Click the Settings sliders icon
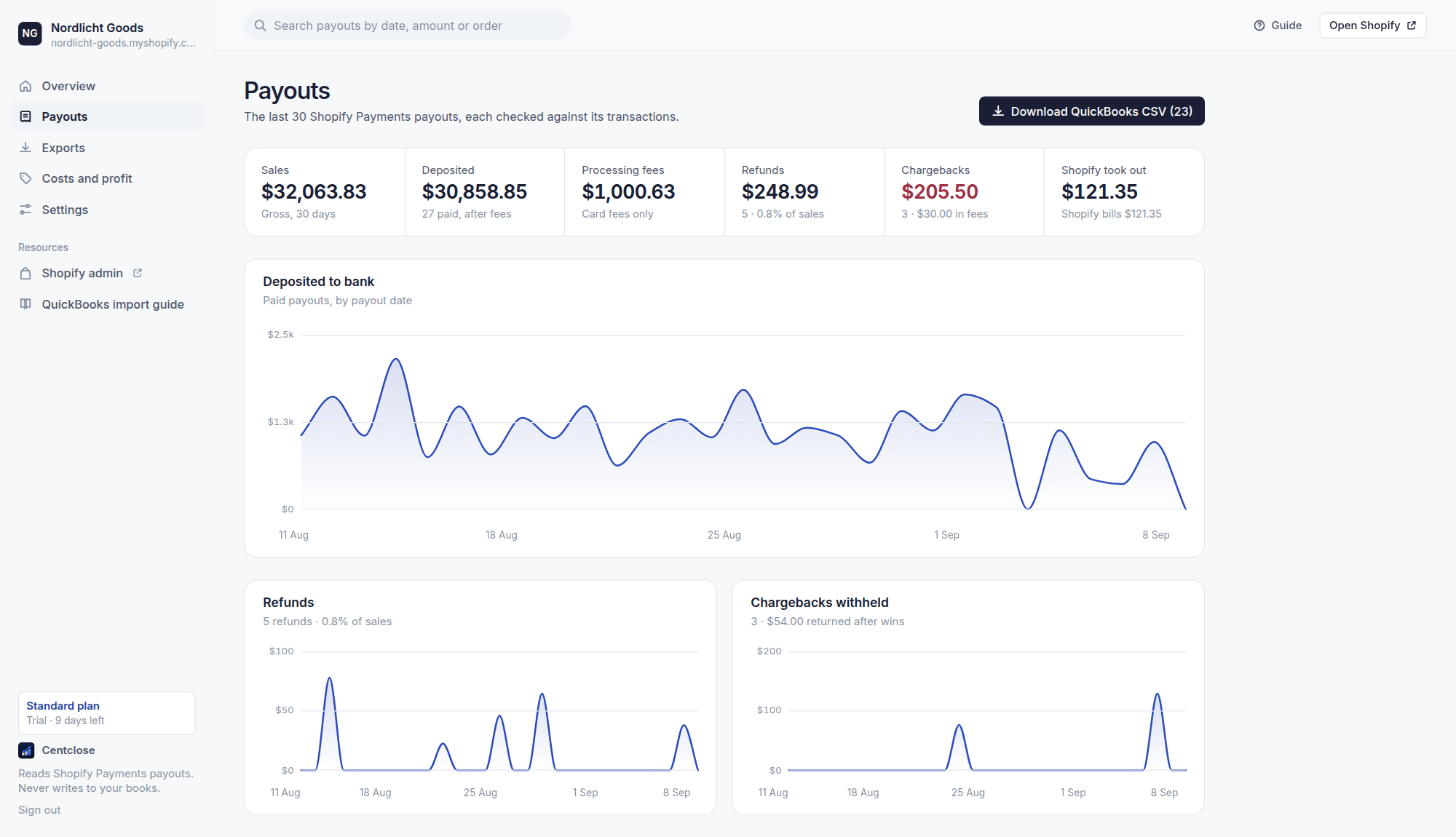Image resolution: width=1456 pixels, height=837 pixels. coord(25,210)
